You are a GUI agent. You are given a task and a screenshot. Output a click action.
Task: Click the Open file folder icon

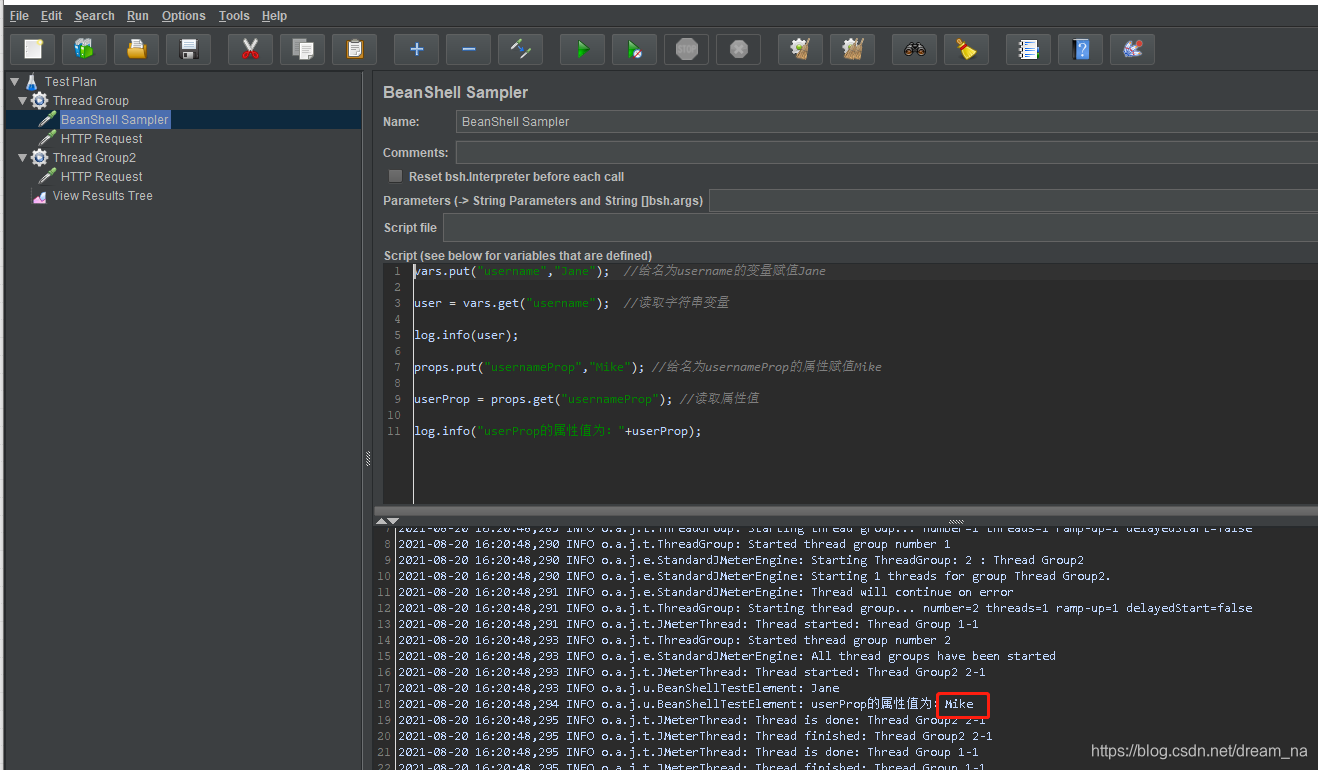pos(136,49)
